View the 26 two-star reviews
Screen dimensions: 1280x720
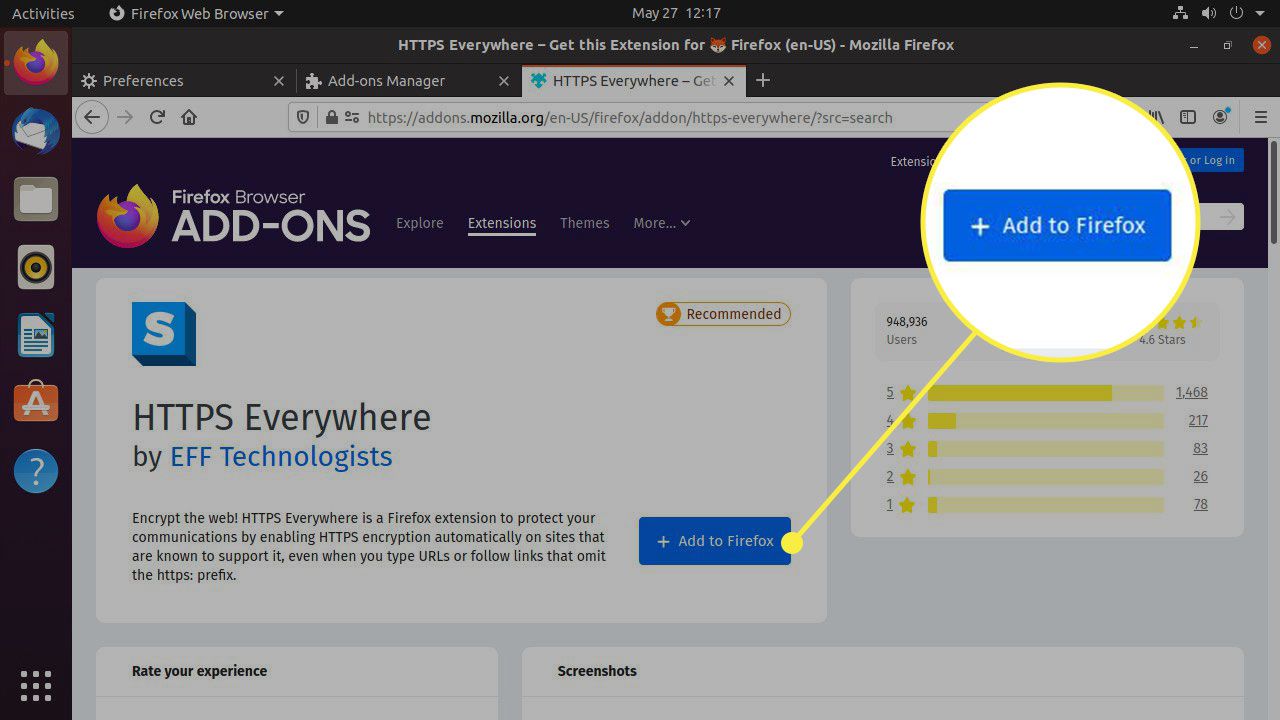pyautogui.click(x=1200, y=476)
